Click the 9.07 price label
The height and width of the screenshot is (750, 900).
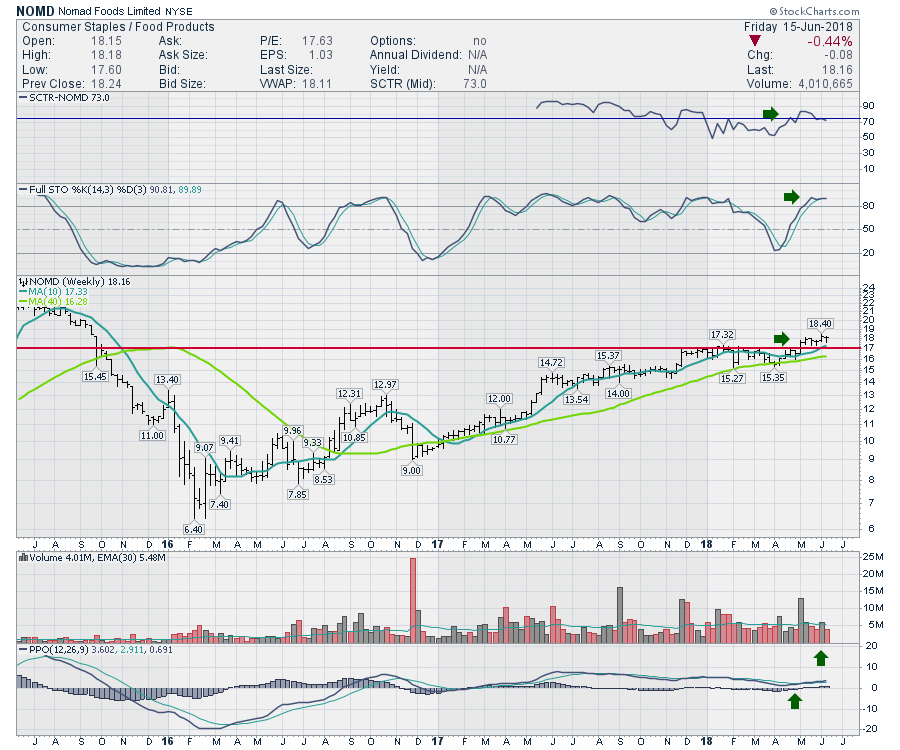point(204,448)
